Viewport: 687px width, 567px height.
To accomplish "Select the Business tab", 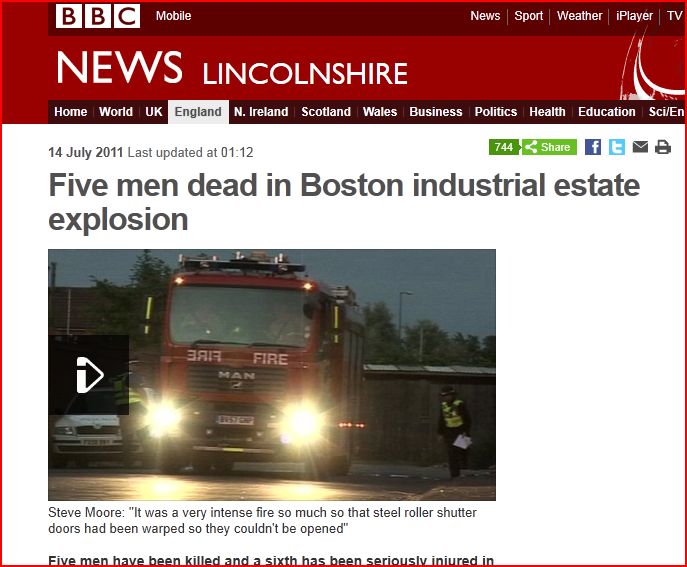I will (x=436, y=112).
